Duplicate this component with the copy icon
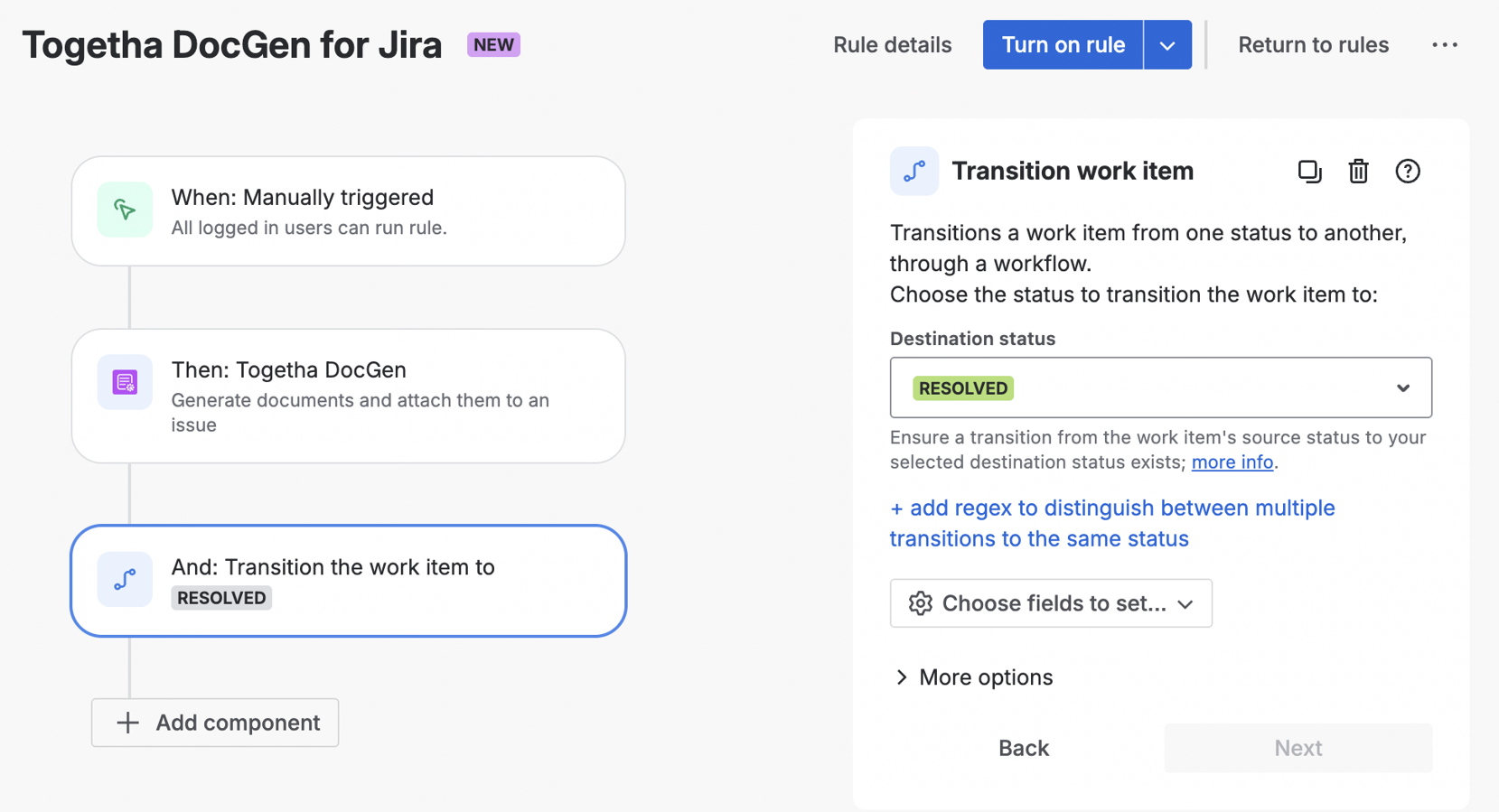This screenshot has width=1499, height=812. point(1309,171)
